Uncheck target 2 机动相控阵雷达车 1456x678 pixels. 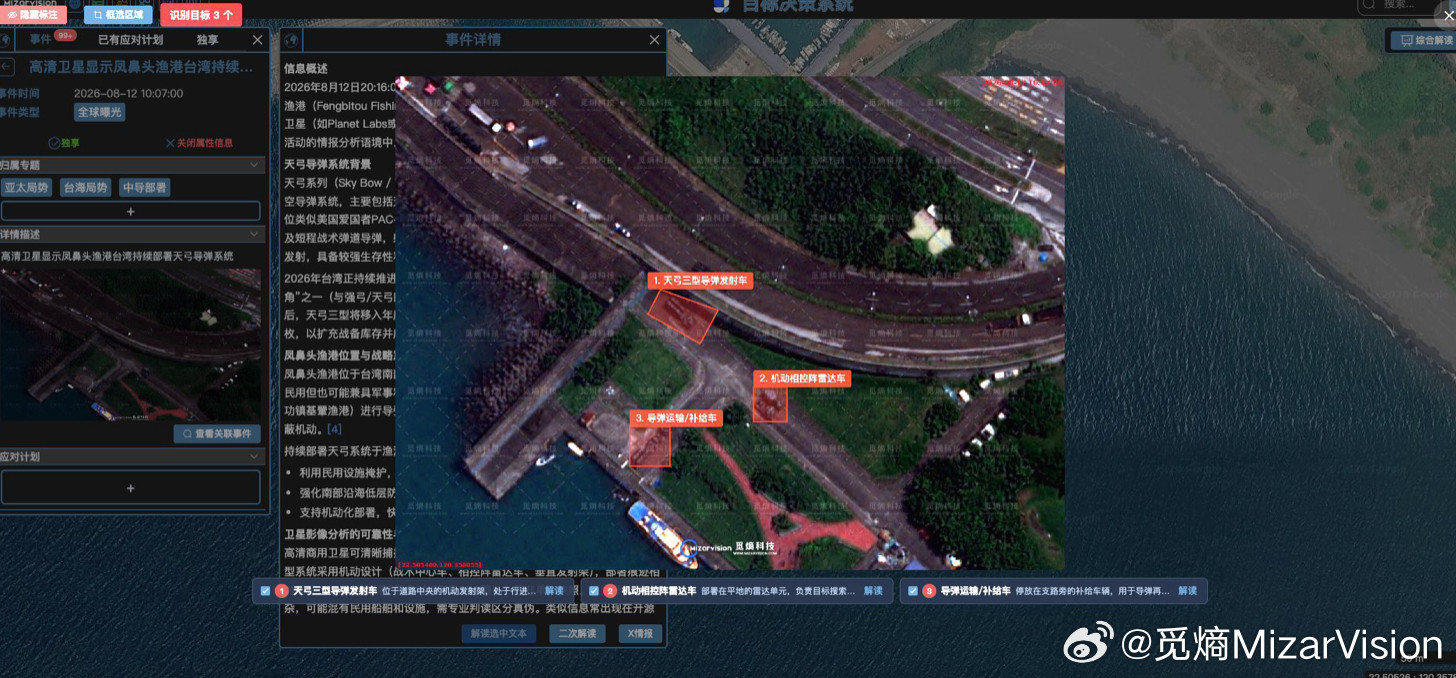point(594,591)
